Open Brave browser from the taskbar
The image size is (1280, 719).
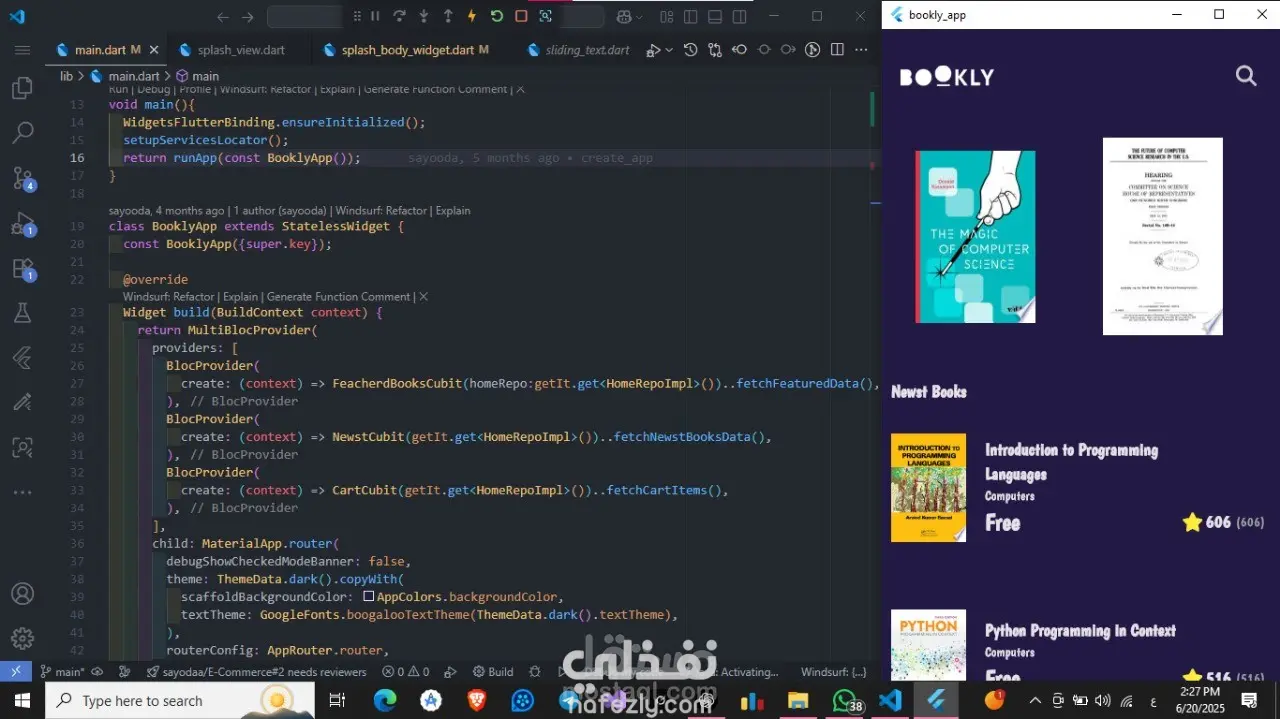478,701
